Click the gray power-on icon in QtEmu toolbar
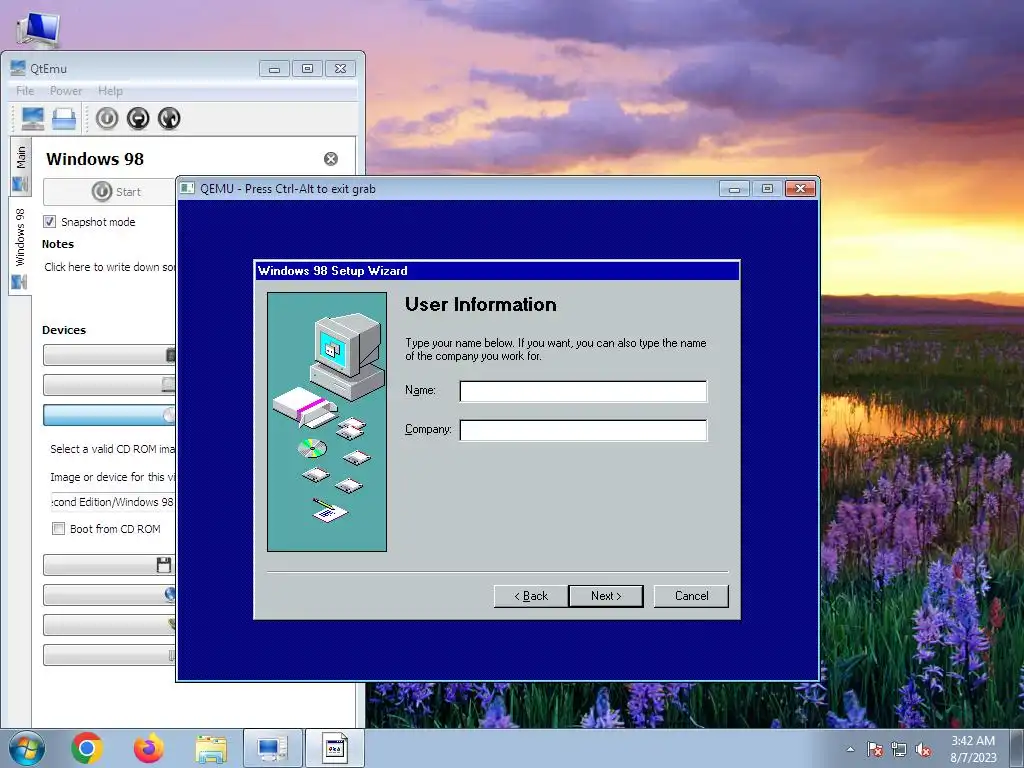1024x768 pixels. 107,118
